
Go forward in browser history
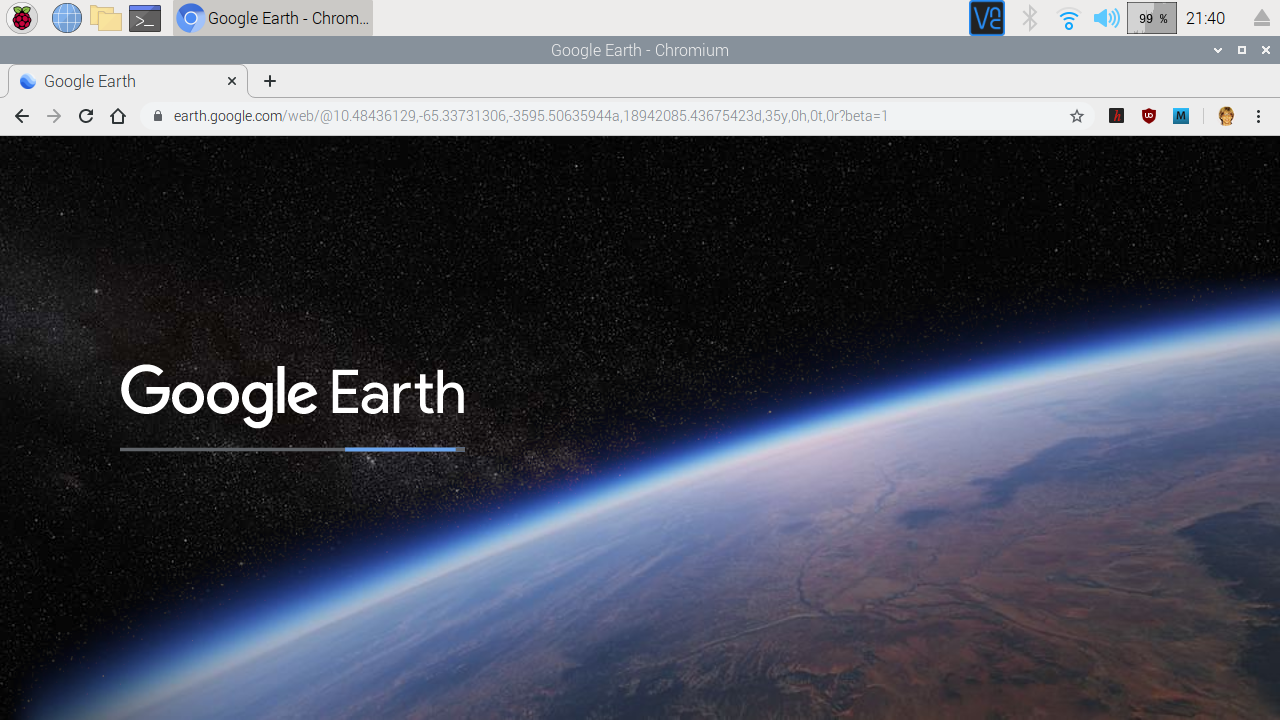click(54, 116)
